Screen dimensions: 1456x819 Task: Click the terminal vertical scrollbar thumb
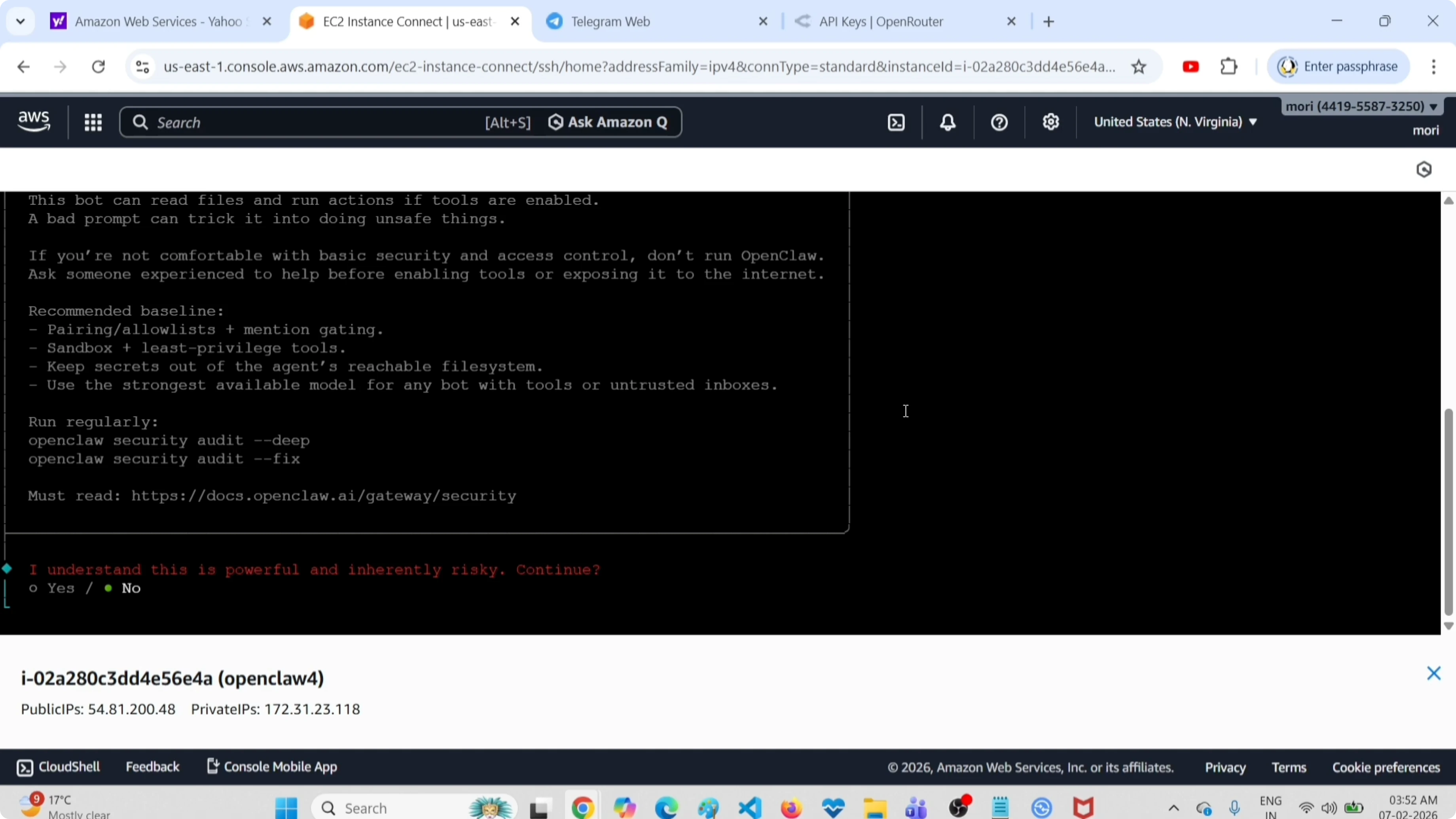1448,512
